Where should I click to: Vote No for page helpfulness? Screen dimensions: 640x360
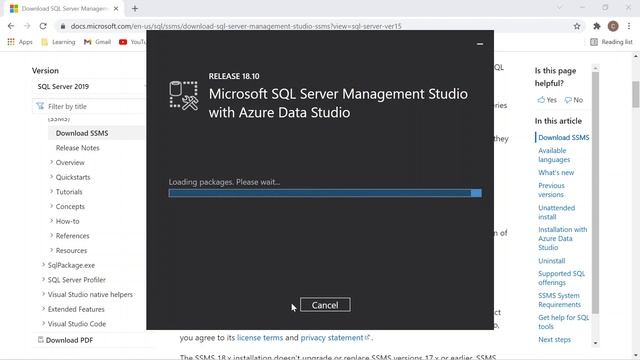click(x=574, y=100)
